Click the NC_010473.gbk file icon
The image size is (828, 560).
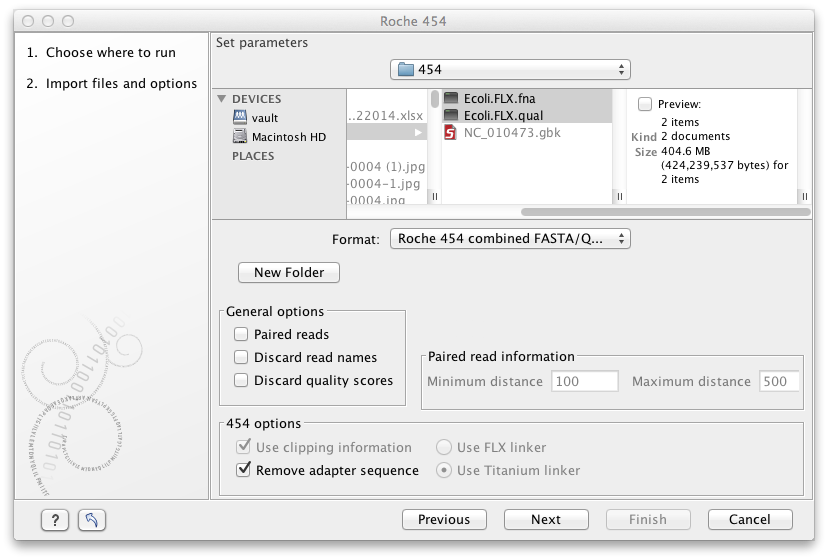451,132
